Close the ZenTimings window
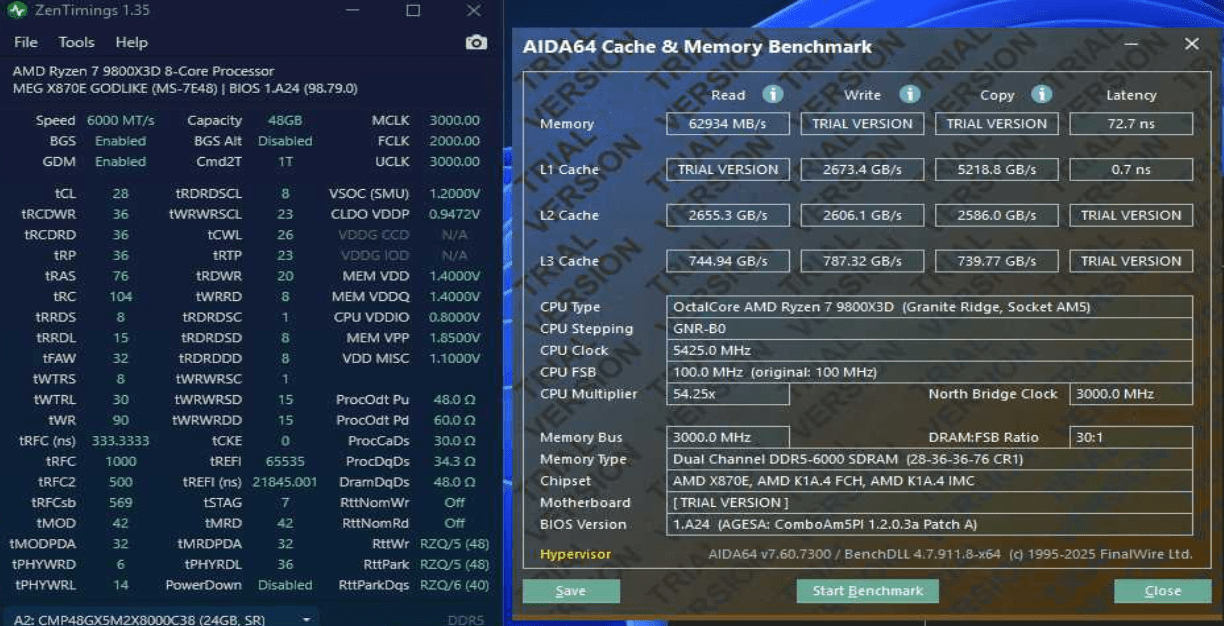This screenshot has height=626, width=1224. tap(474, 11)
